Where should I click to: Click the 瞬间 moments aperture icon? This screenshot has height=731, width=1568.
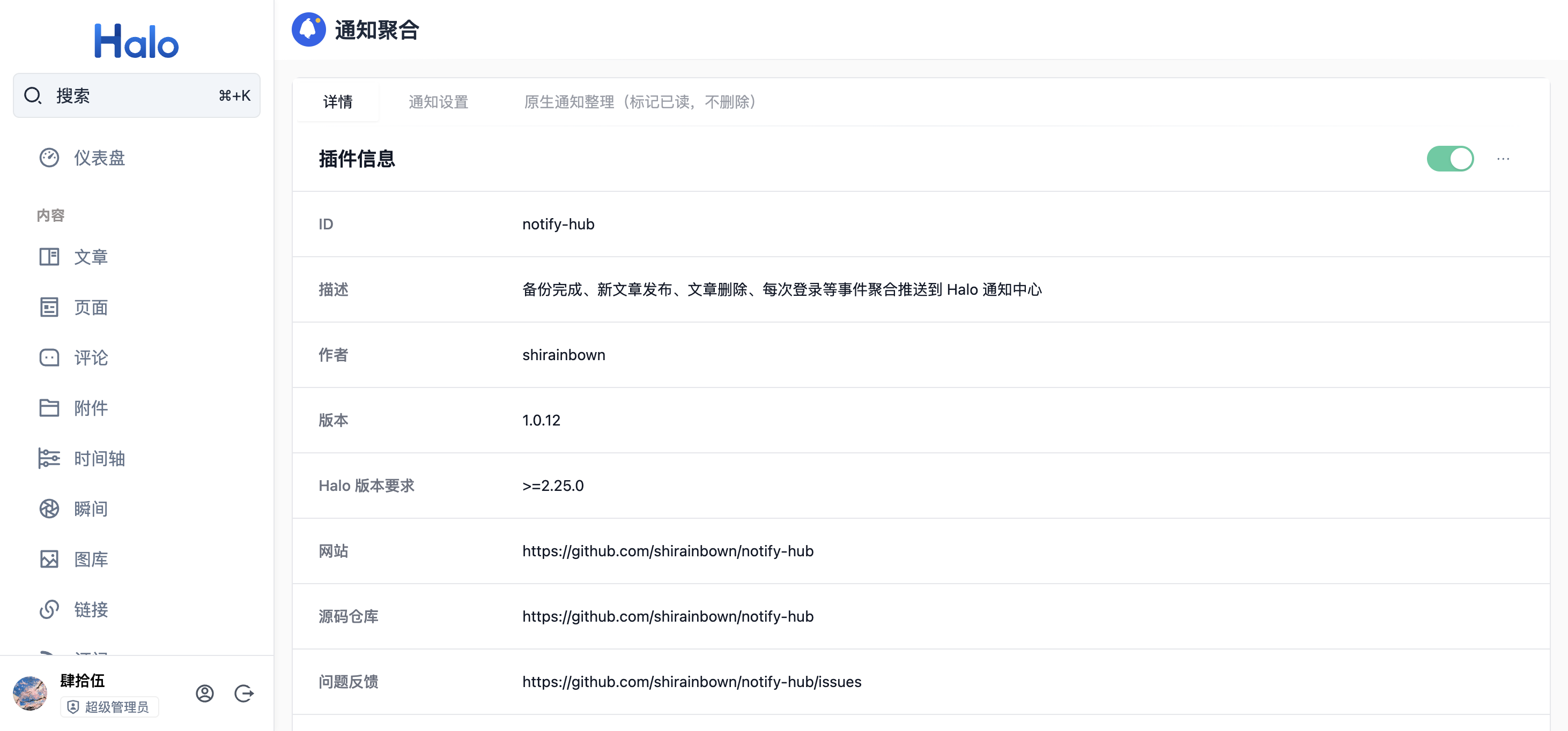49,509
